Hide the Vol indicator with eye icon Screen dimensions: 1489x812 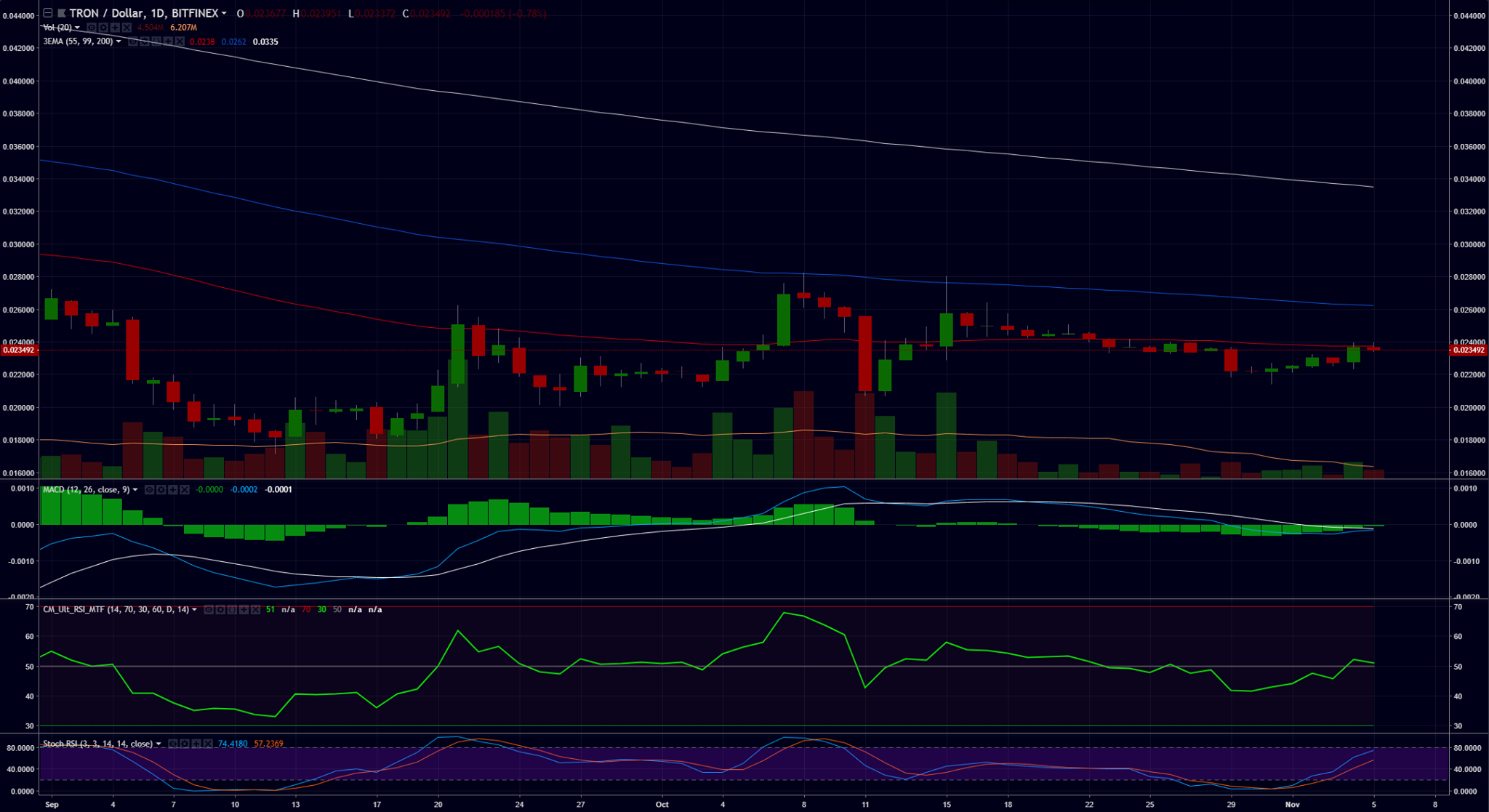click(x=92, y=28)
